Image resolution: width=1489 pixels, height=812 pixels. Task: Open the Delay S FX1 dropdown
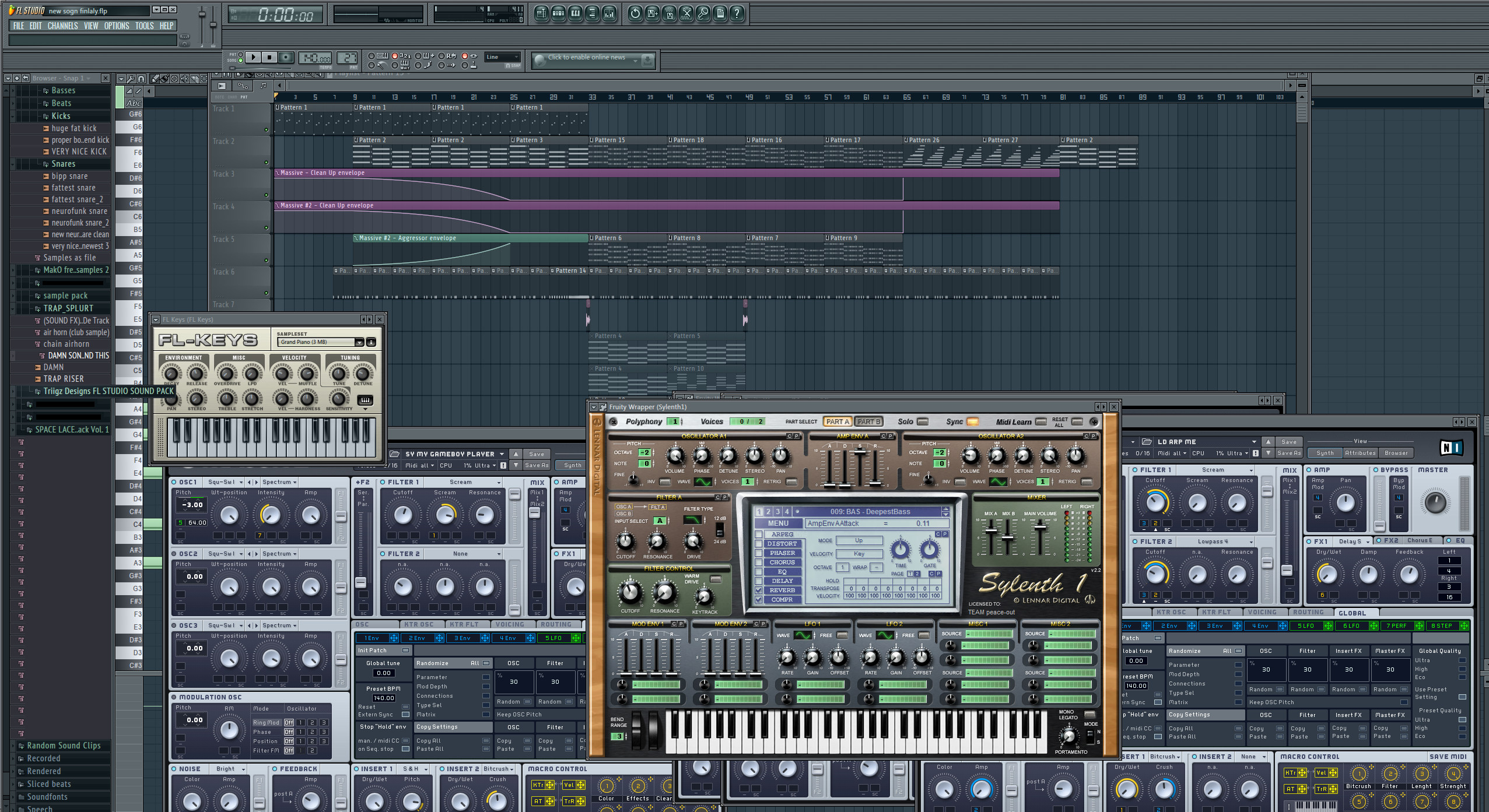(x=1352, y=542)
